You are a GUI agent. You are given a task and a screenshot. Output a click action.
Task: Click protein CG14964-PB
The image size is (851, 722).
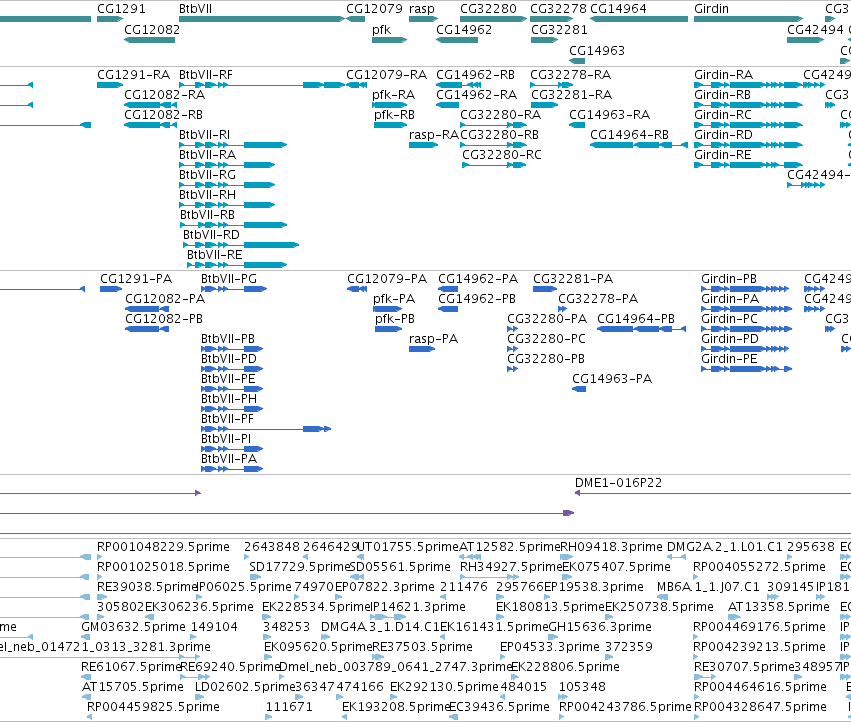(642, 329)
